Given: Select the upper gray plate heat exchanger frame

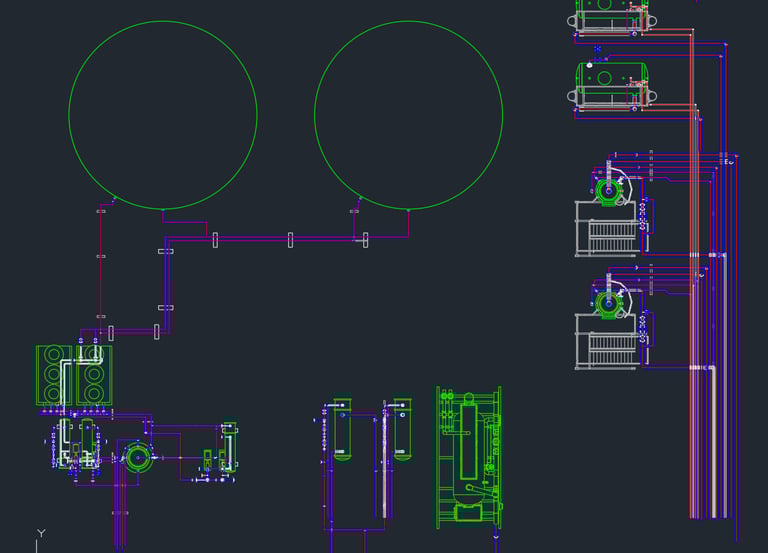Looking at the screenshot, I should point(612,229).
